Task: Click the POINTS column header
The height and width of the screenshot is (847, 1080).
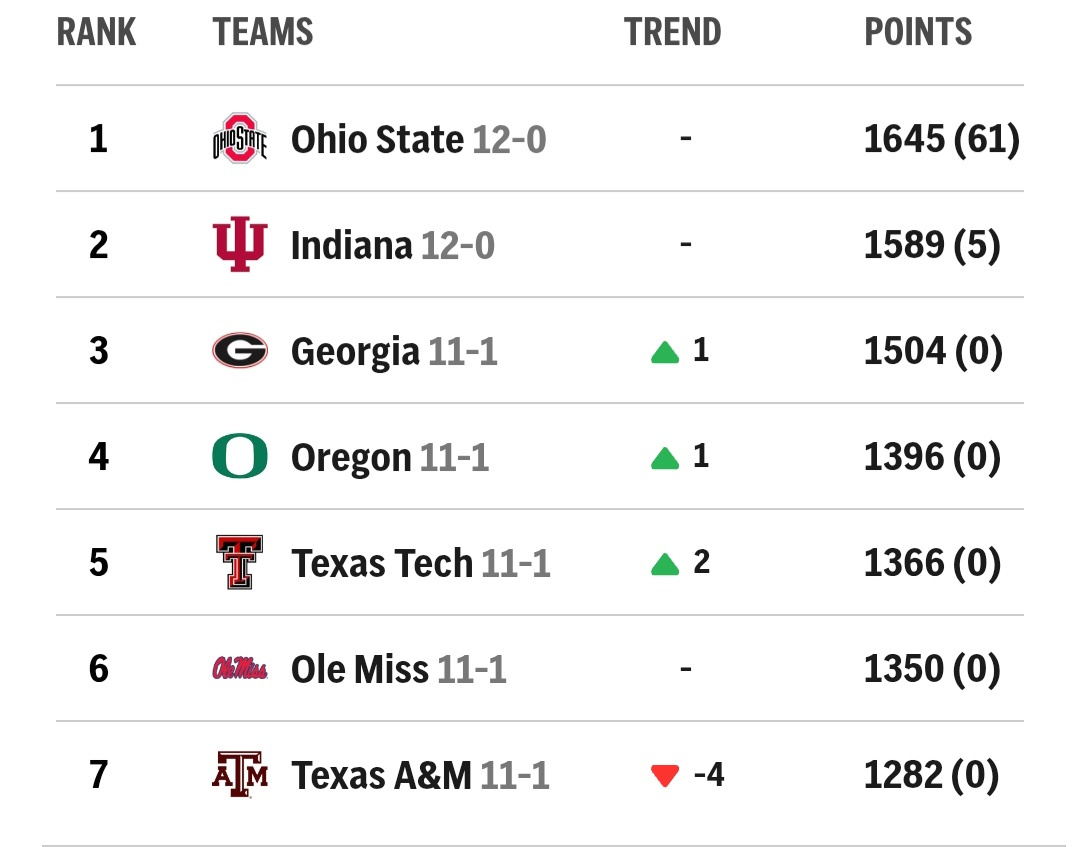Action: [x=918, y=32]
